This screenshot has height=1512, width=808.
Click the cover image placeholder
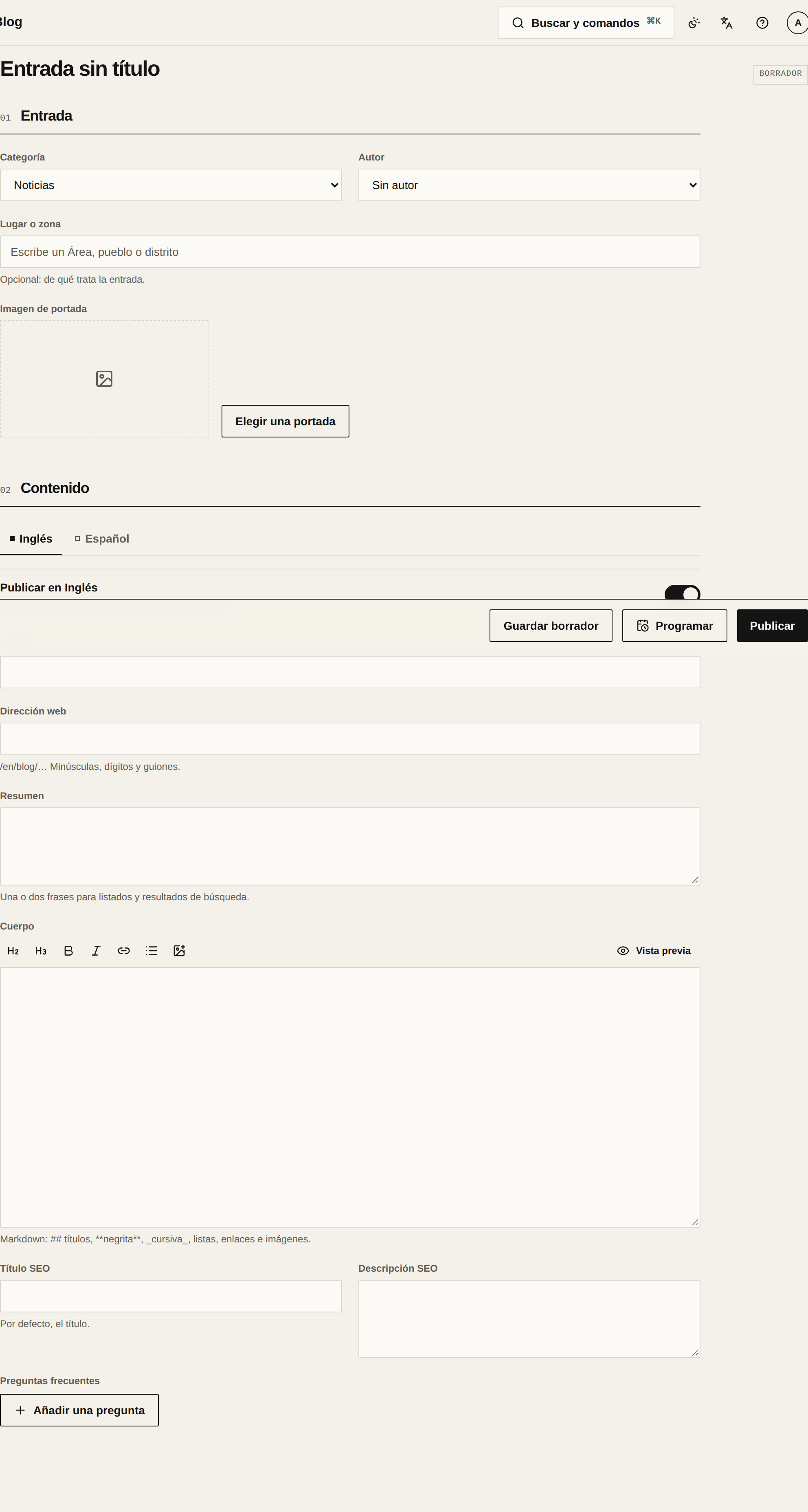[x=104, y=378]
